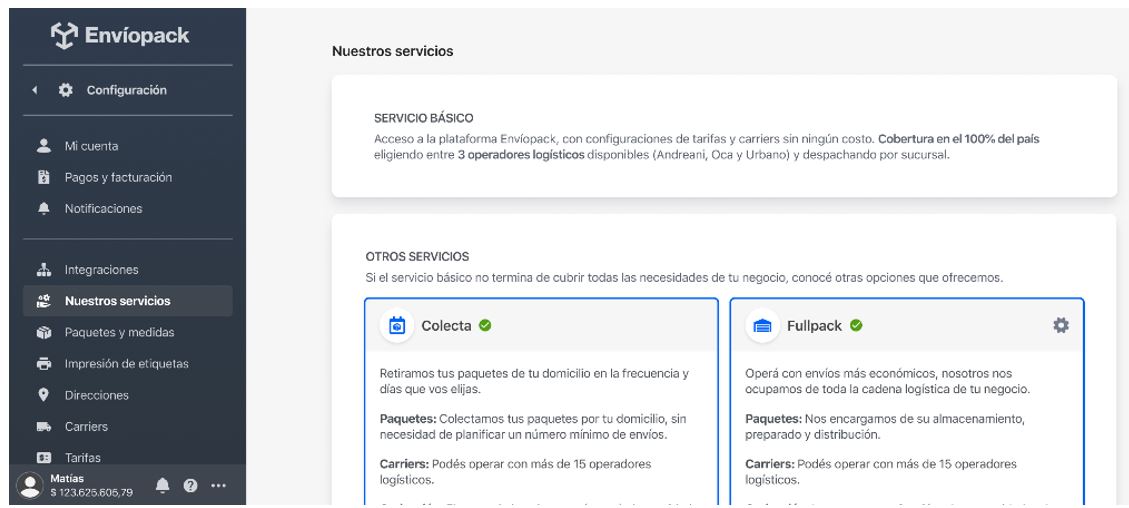Go to Paquetes y medidas
This screenshot has height=508, width=1129.
[x=127, y=332]
